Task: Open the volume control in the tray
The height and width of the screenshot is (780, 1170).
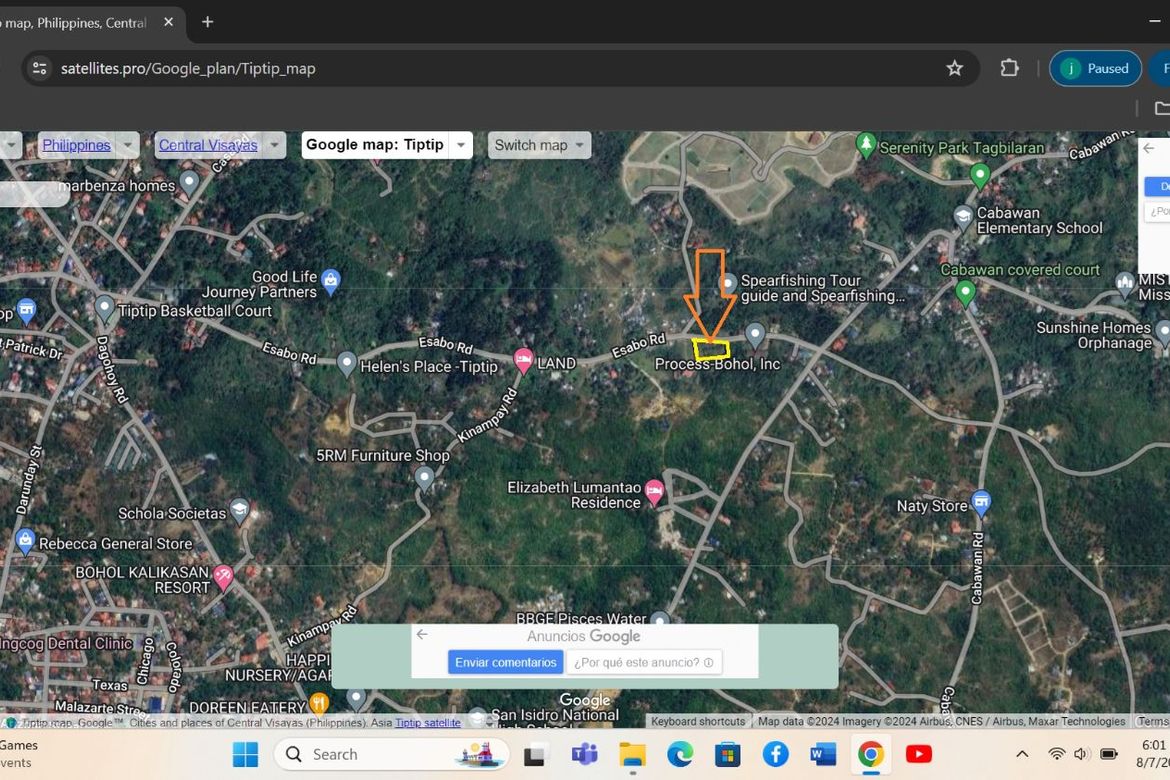Action: [x=1081, y=754]
